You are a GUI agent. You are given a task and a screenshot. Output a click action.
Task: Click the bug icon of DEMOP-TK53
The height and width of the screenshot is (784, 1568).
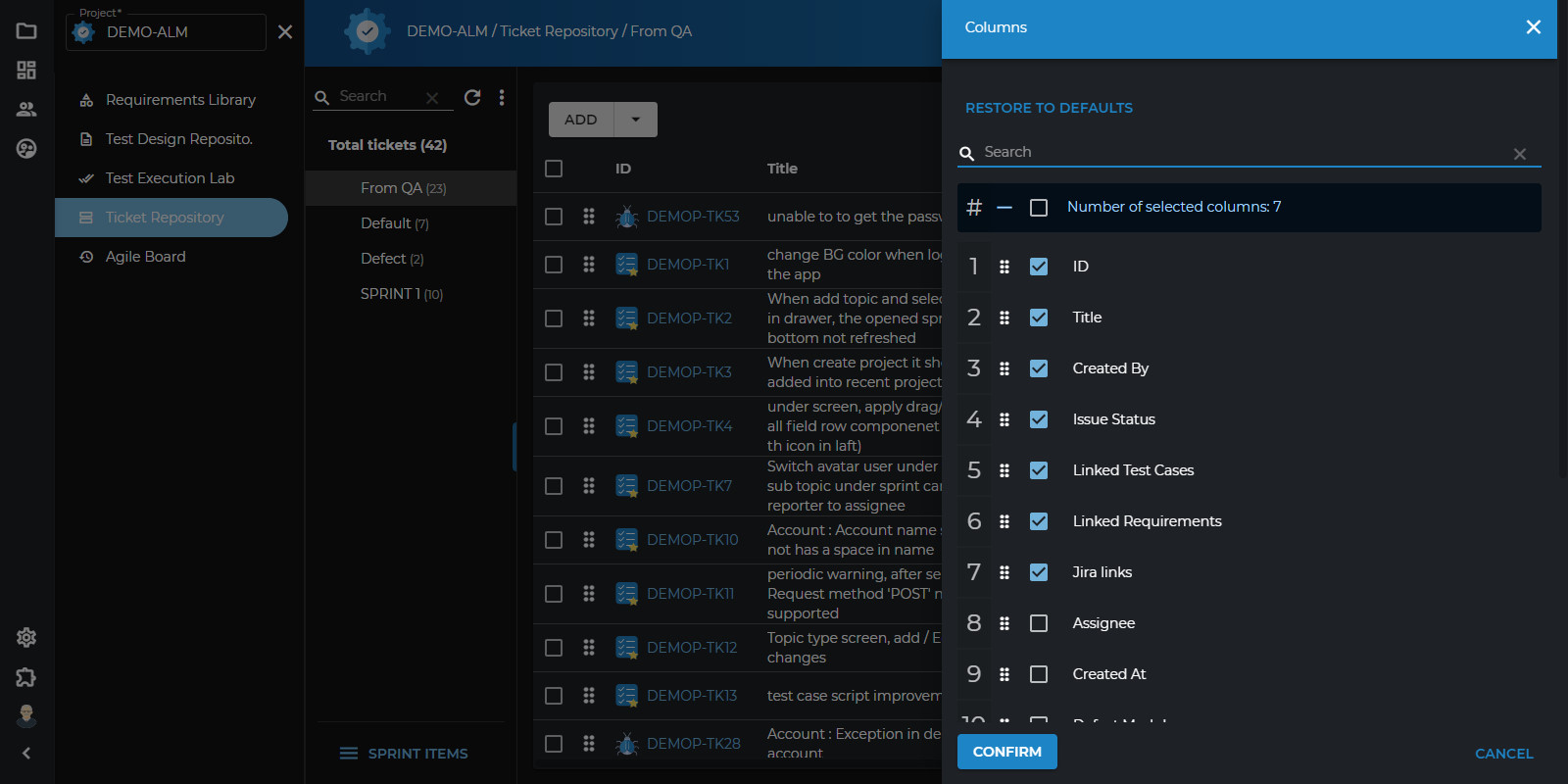click(x=627, y=217)
